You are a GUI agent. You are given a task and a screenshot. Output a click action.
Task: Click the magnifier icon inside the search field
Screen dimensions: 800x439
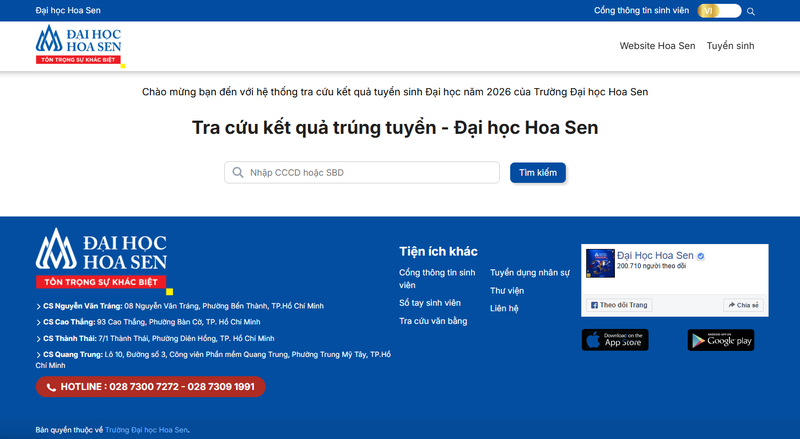pyautogui.click(x=238, y=173)
